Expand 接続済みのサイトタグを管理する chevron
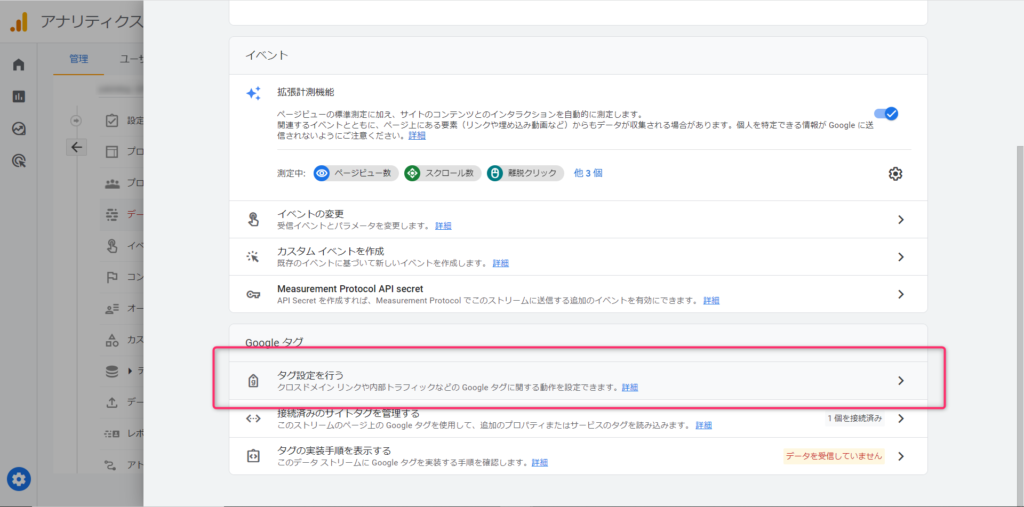The image size is (1024, 507). pyautogui.click(x=901, y=418)
